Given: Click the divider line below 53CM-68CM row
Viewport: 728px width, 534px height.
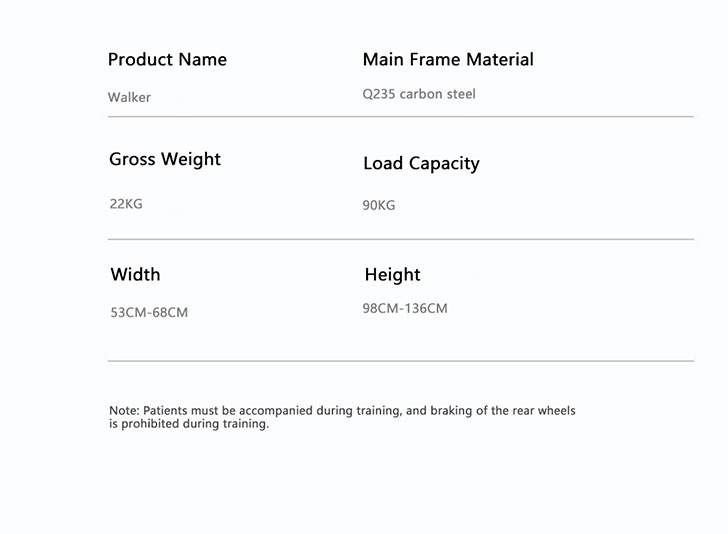Looking at the screenshot, I should coord(400,361).
